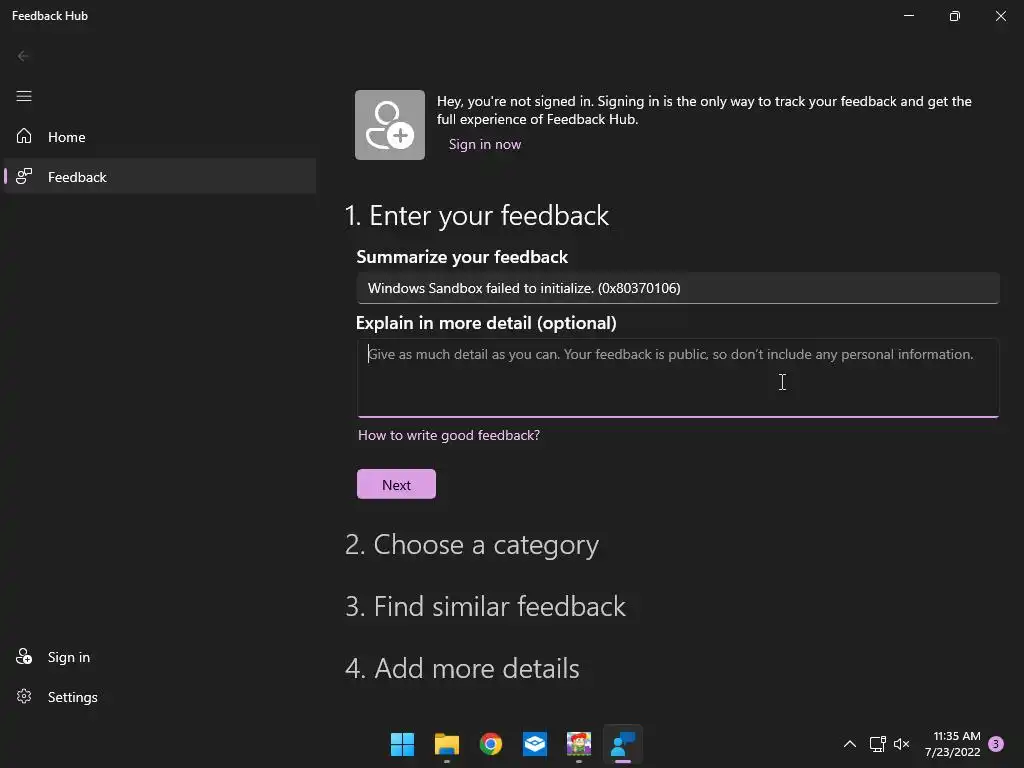
Task: Open How to write good feedback link
Action: point(449,435)
